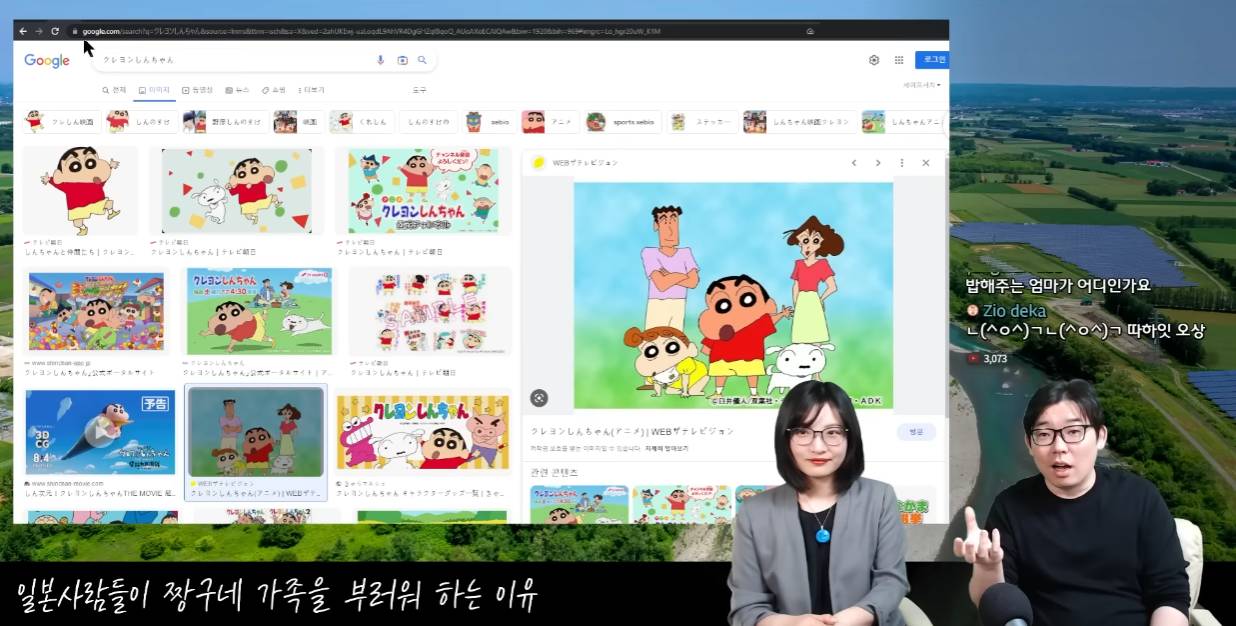Screen dimensions: 1236x626
Task: Select the 野原しんのすけ suggestion chip
Action: click(x=225, y=122)
